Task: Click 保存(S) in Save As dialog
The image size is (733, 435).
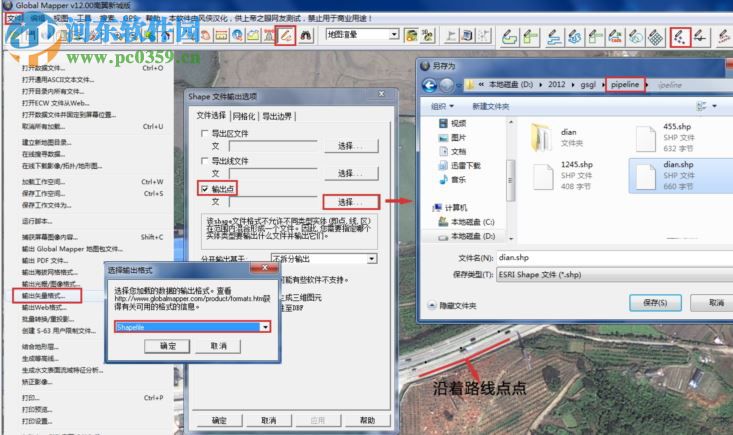Action: (655, 303)
